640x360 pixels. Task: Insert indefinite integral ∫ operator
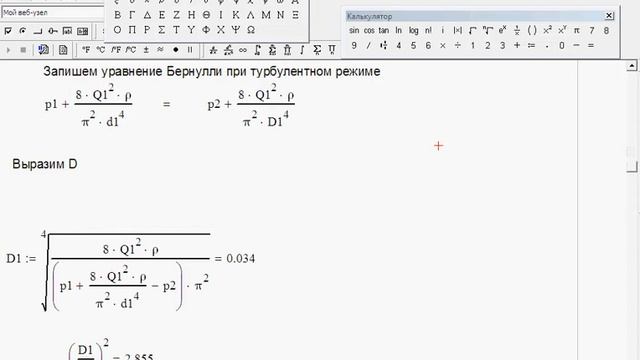[x=302, y=50]
